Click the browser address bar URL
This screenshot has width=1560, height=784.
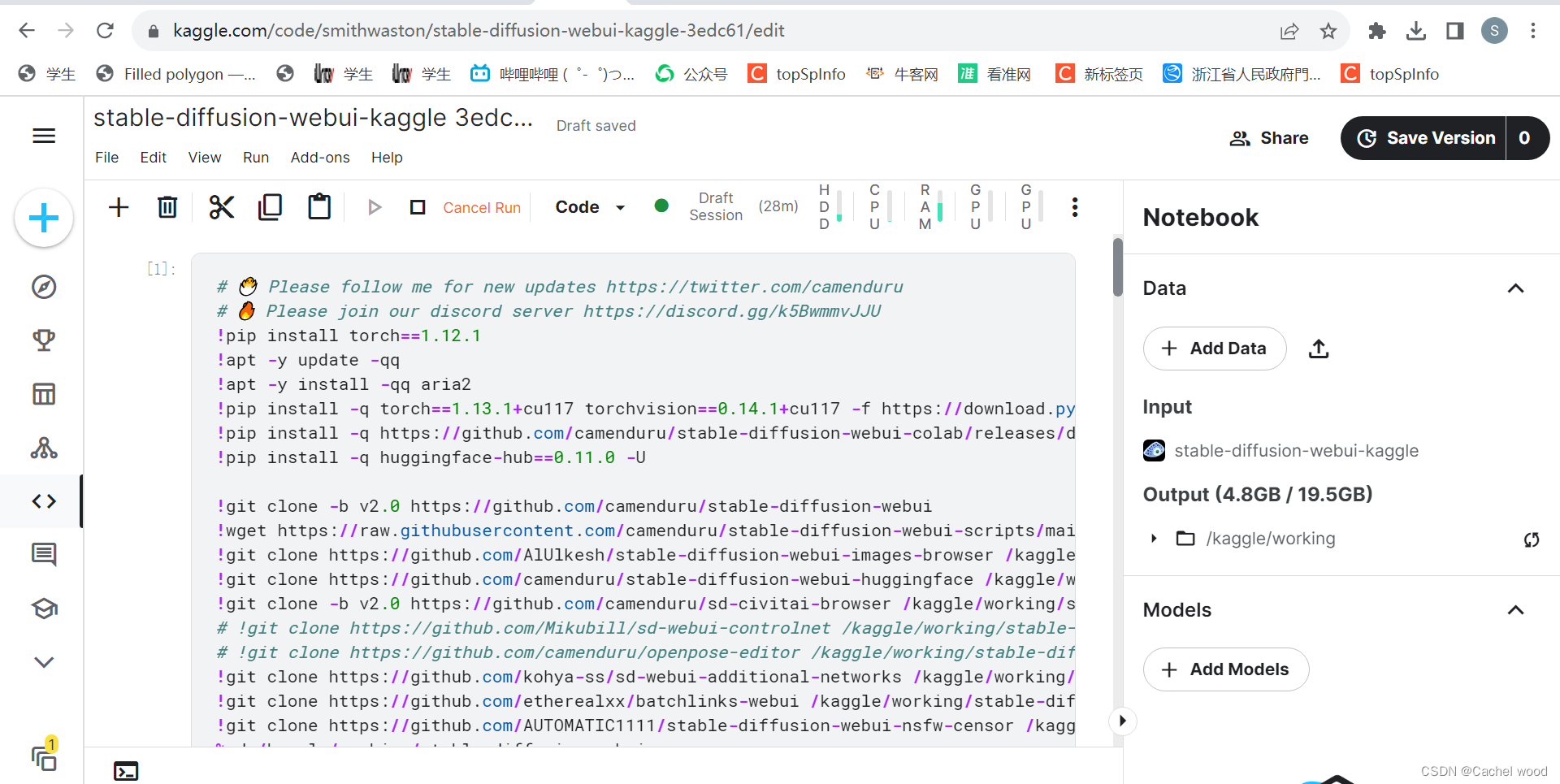479,31
